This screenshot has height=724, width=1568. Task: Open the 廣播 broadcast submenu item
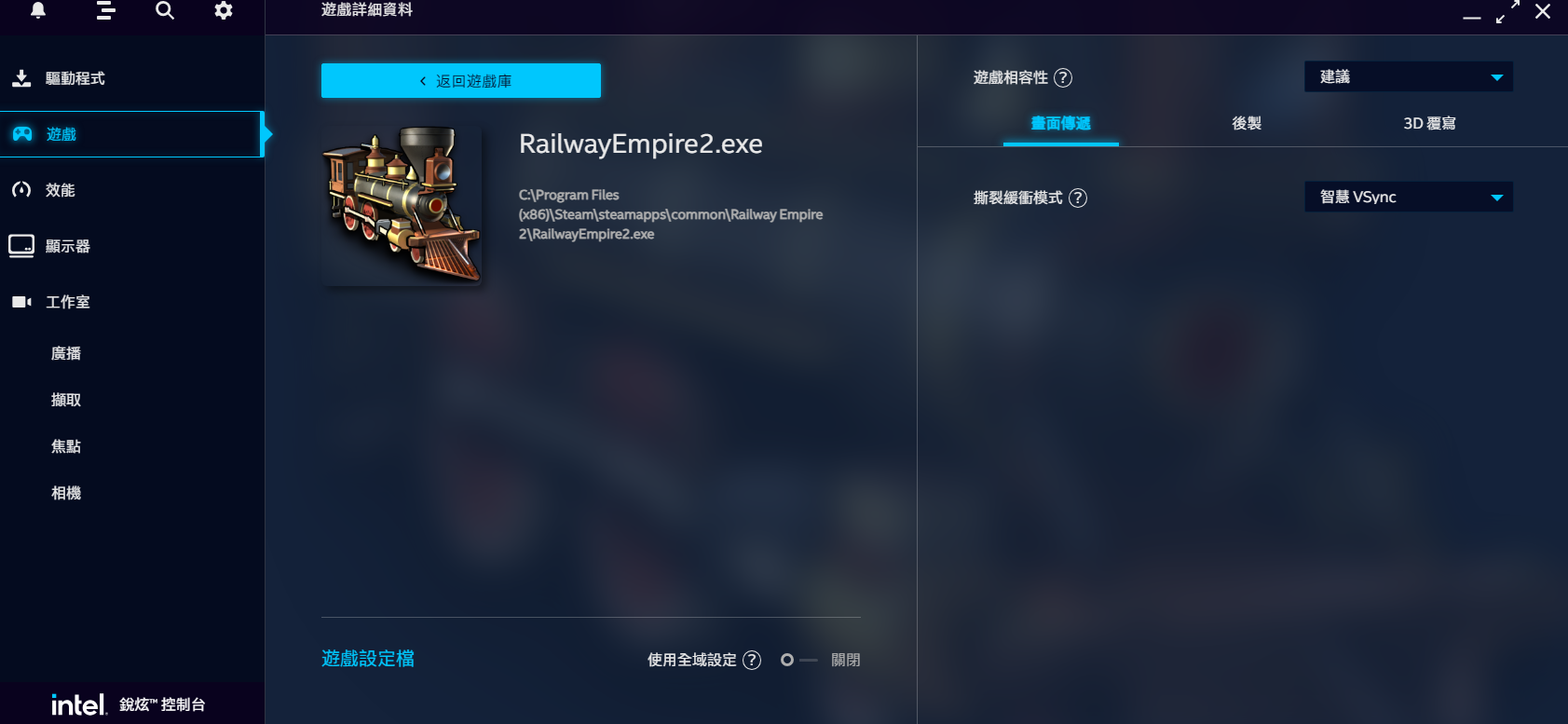pos(66,353)
